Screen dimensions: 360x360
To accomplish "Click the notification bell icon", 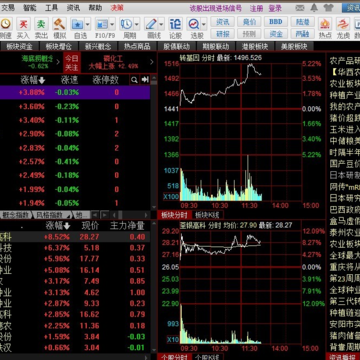I will click(x=314, y=8).
